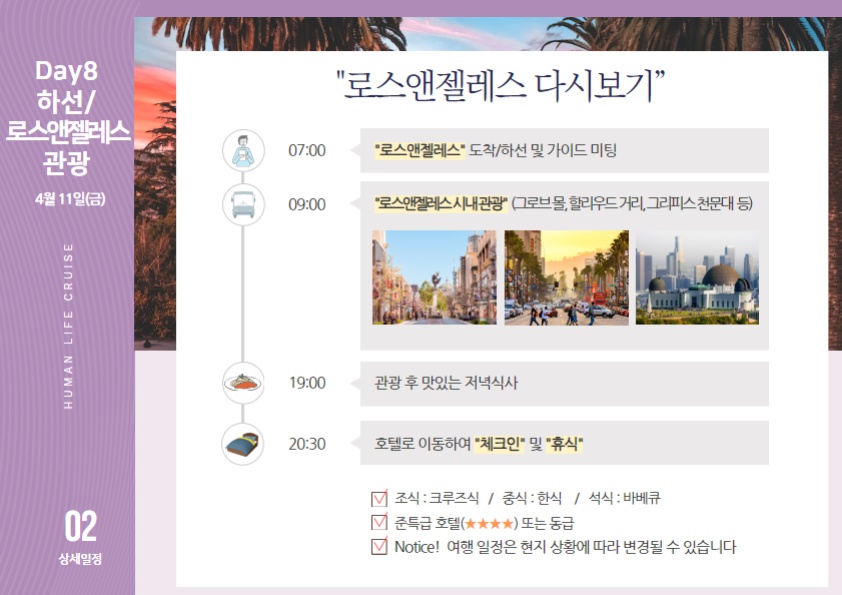Click the dinner plate icon at 19:00
The width and height of the screenshot is (842, 595).
[243, 383]
